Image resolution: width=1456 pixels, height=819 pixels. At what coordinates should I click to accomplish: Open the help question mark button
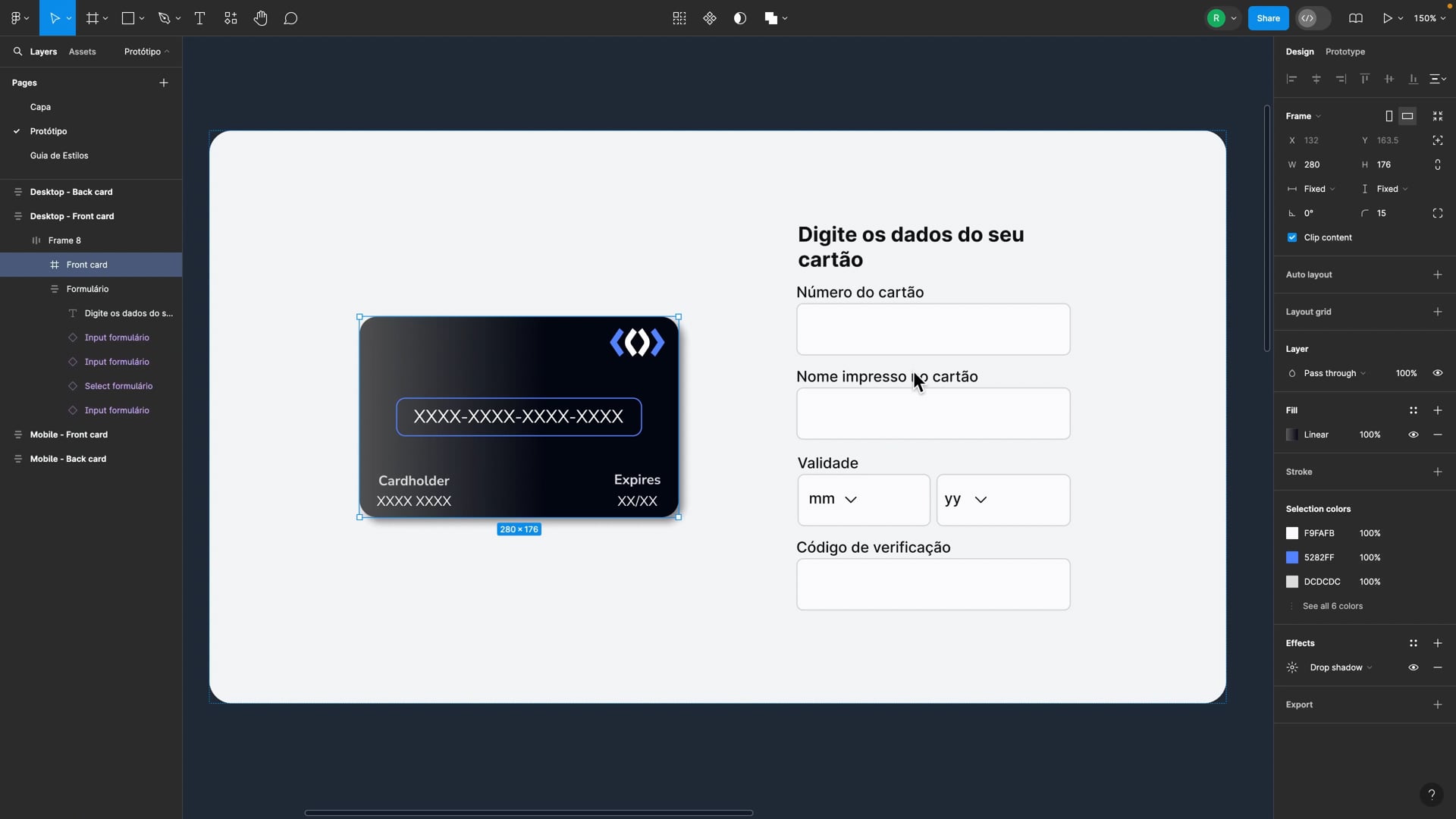[1431, 794]
